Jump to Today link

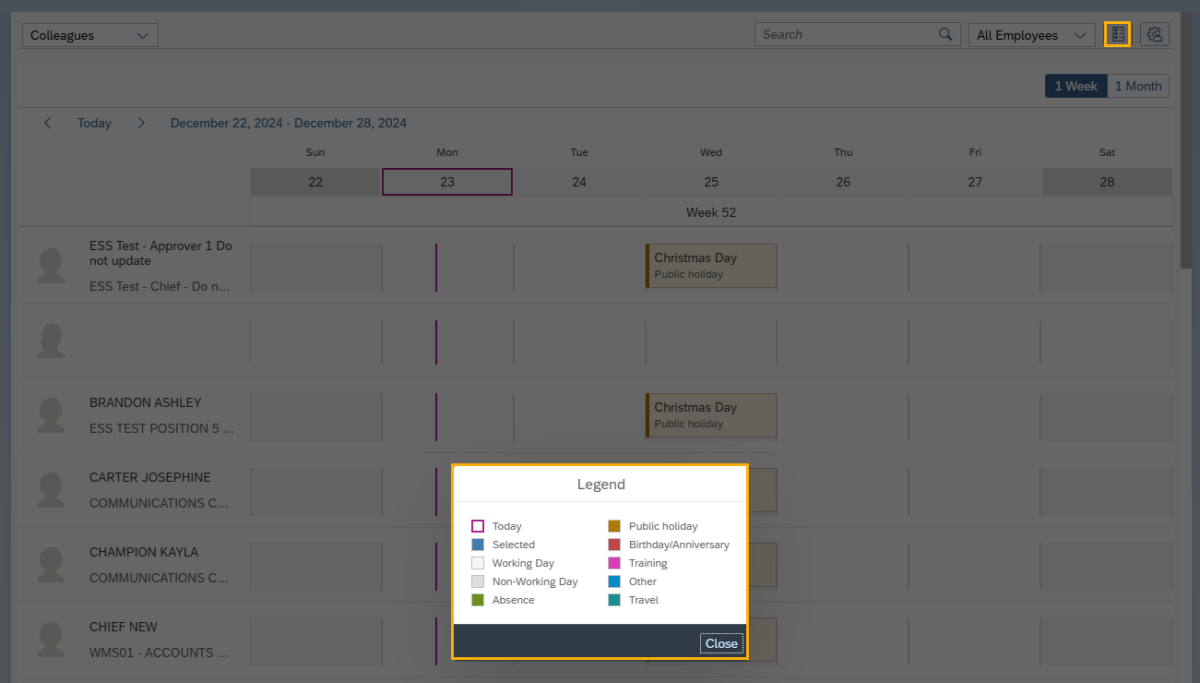pyautogui.click(x=94, y=123)
